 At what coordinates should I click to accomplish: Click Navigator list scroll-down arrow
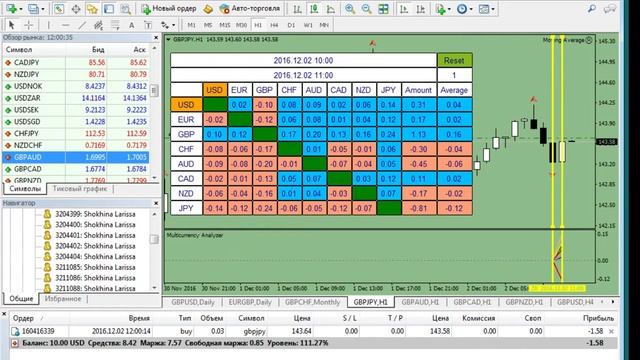point(154,287)
